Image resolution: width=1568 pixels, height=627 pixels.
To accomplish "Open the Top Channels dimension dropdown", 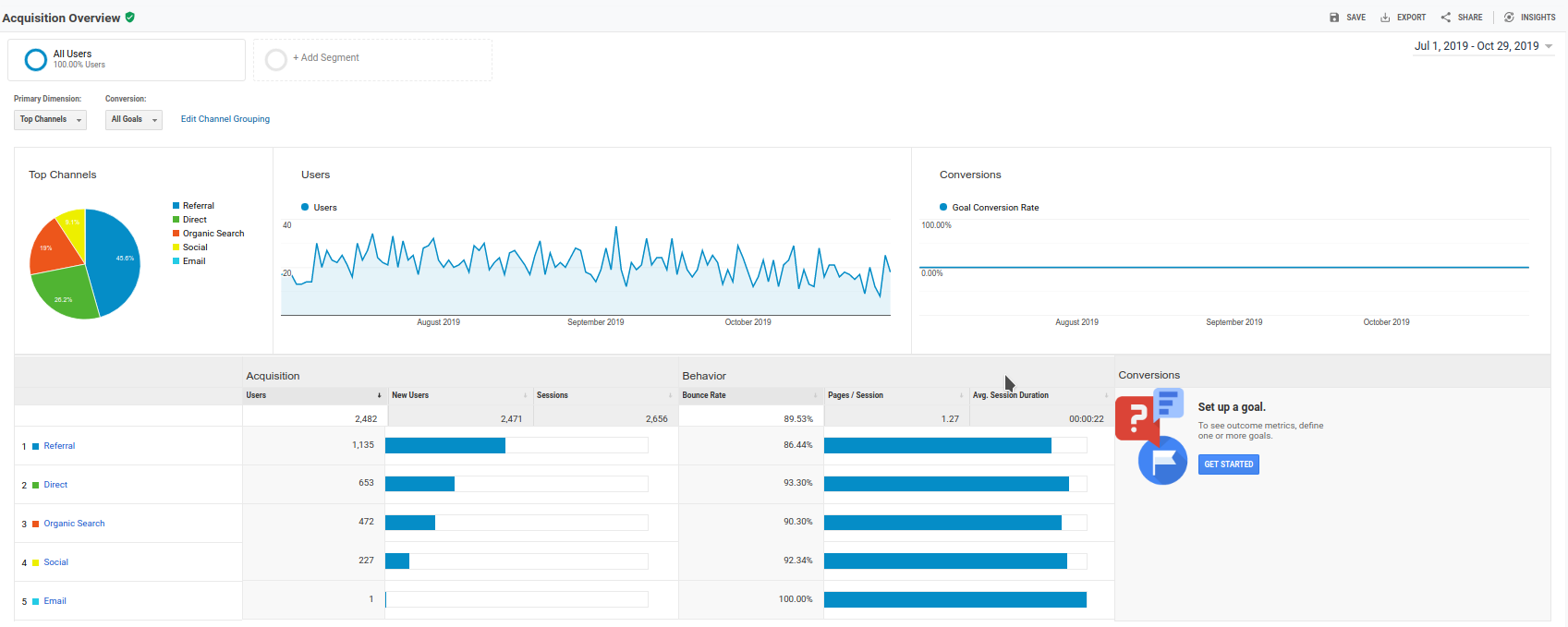I will pyautogui.click(x=50, y=120).
